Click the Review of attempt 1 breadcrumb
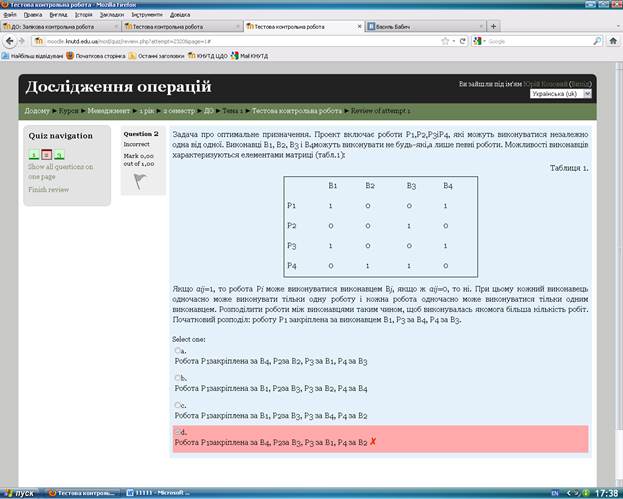Screen dimensions: 623x499 coord(380,111)
